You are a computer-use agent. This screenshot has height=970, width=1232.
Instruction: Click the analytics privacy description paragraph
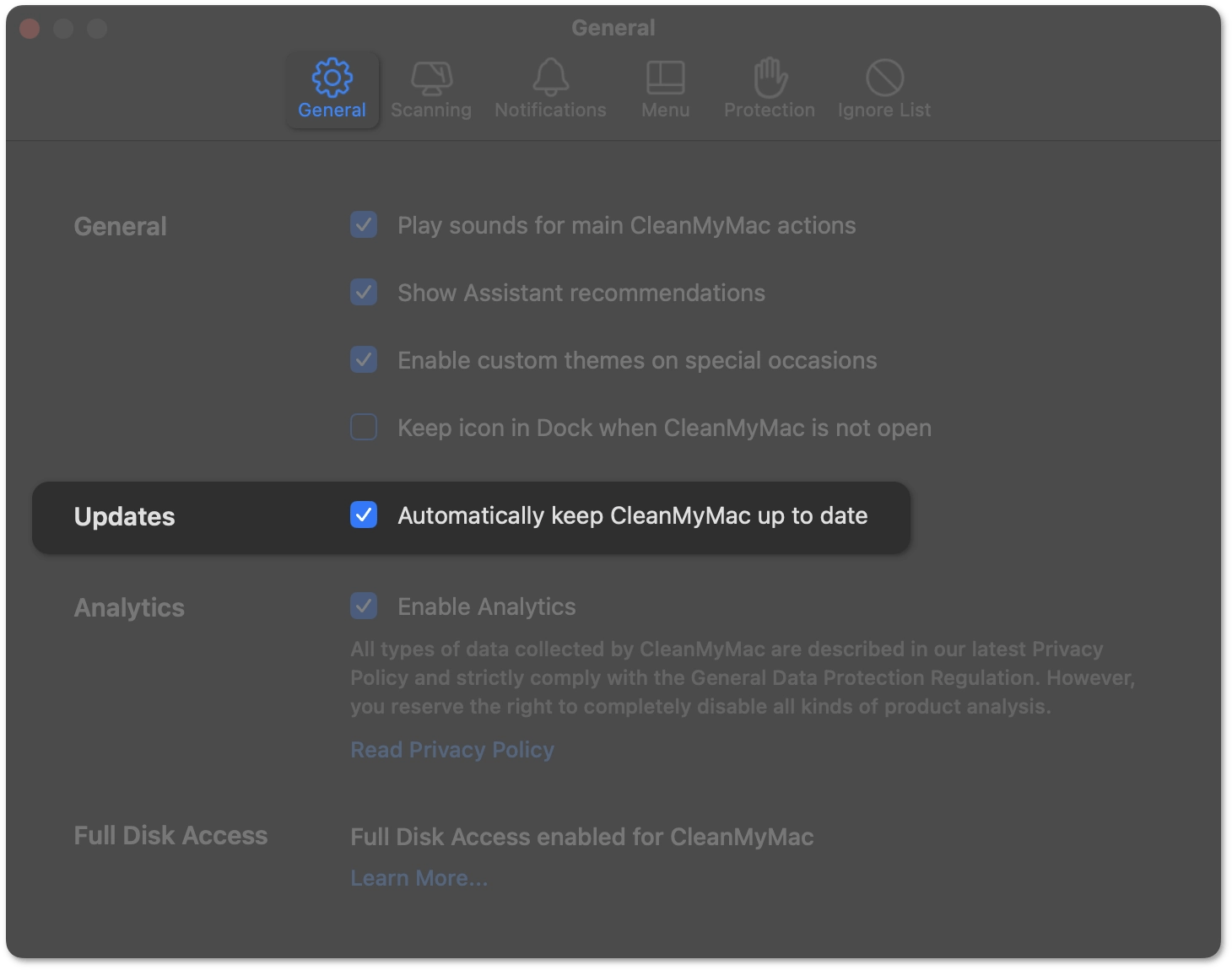[x=743, y=678]
